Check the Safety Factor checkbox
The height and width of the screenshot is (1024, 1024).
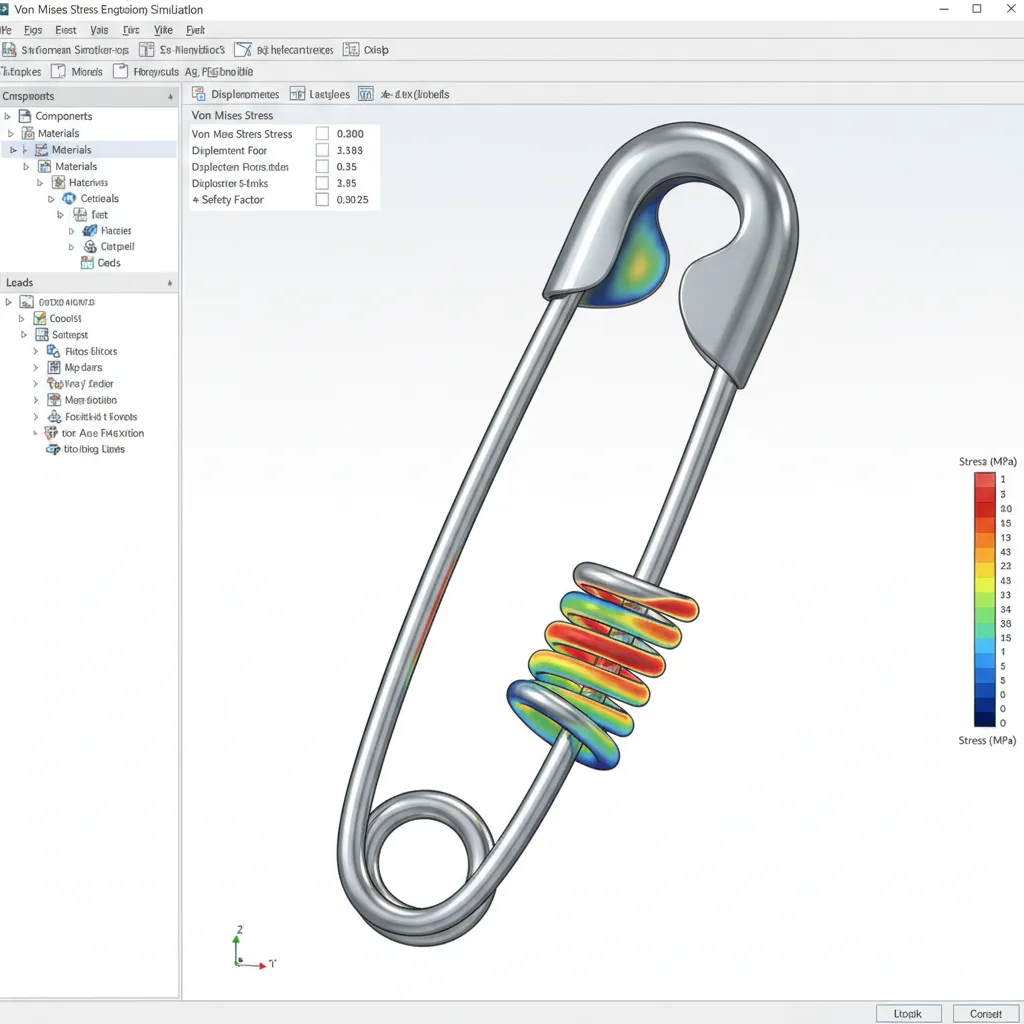322,199
